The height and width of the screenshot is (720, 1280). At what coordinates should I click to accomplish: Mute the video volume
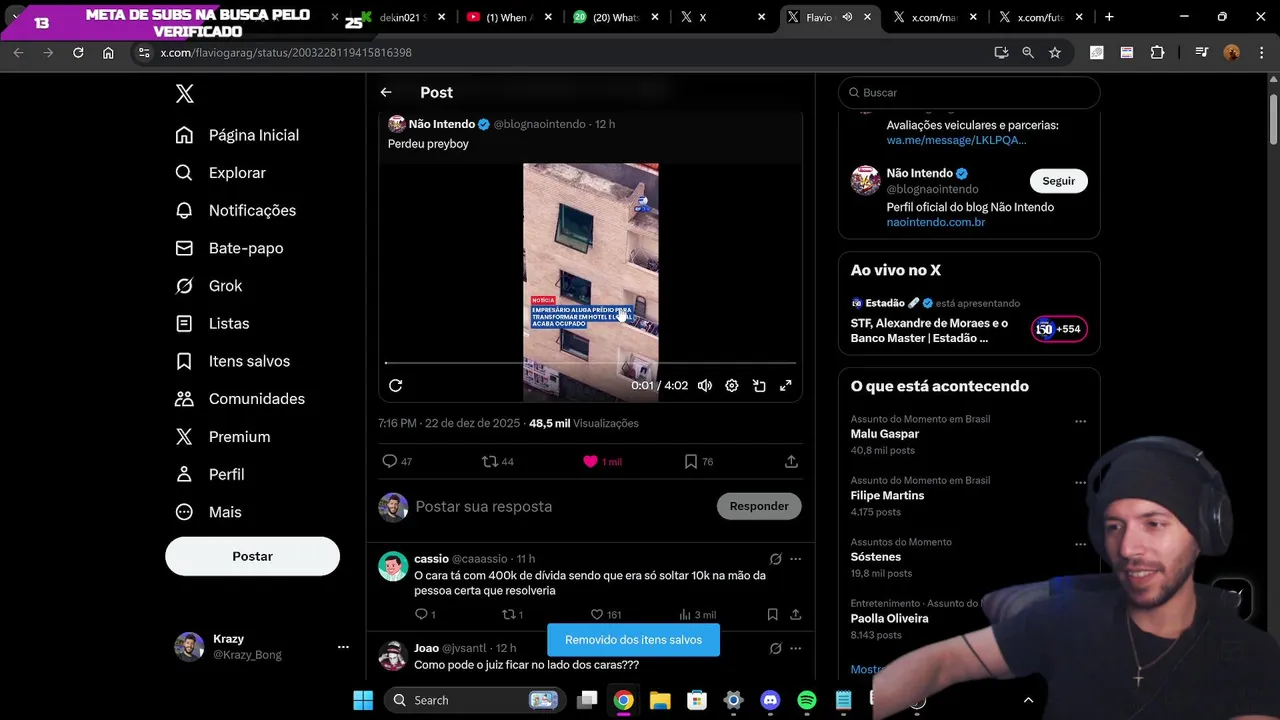coord(705,385)
